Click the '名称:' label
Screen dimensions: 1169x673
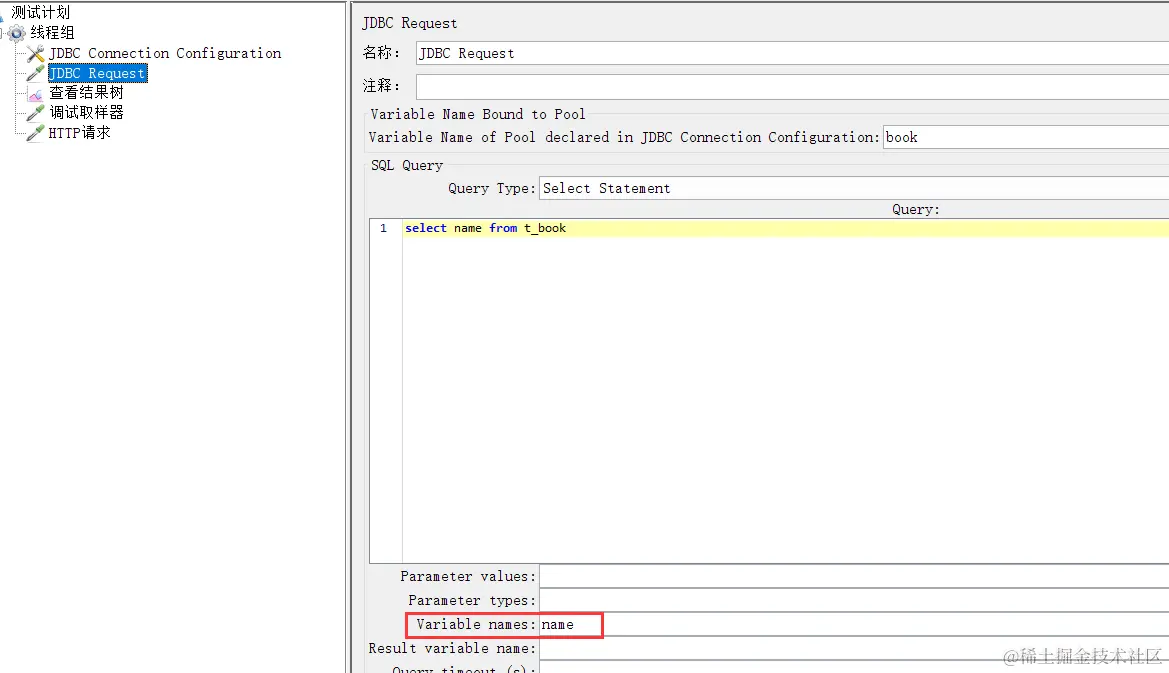coord(381,53)
